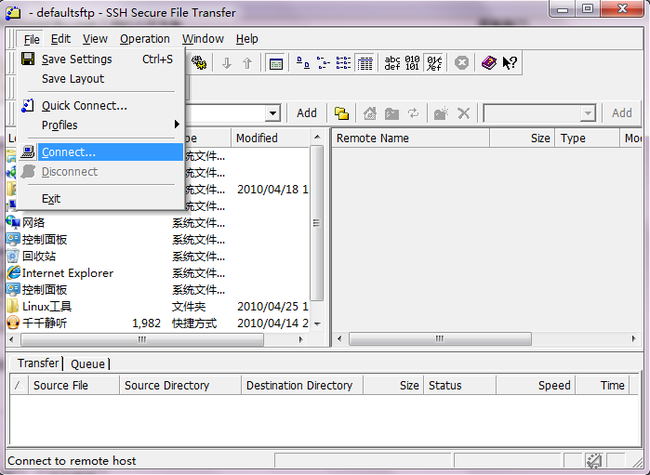Click scroll-down arrow in local pane

tap(317, 324)
